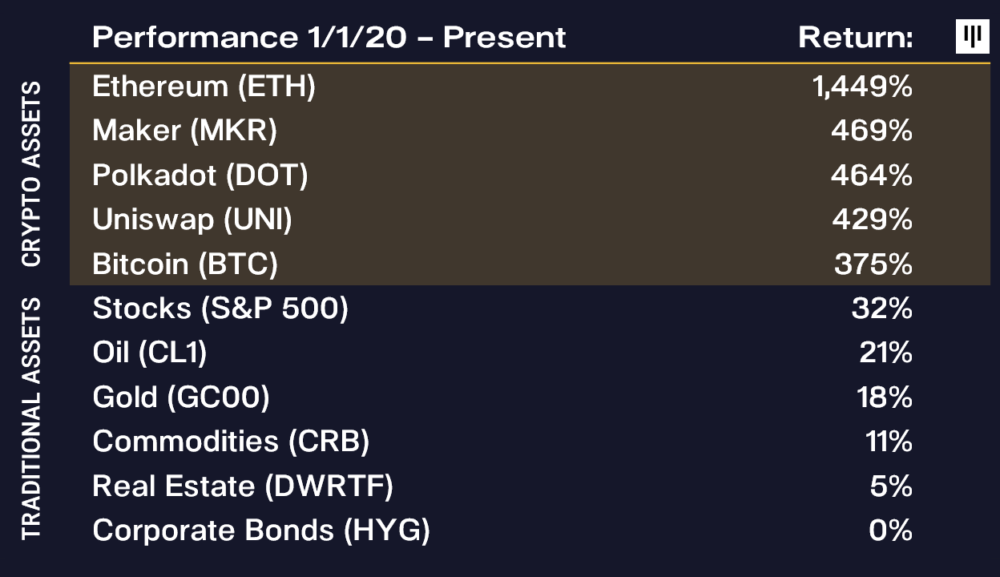Click the Corporate Bonds (HYG) label
The image size is (1000, 577).
click(261, 530)
